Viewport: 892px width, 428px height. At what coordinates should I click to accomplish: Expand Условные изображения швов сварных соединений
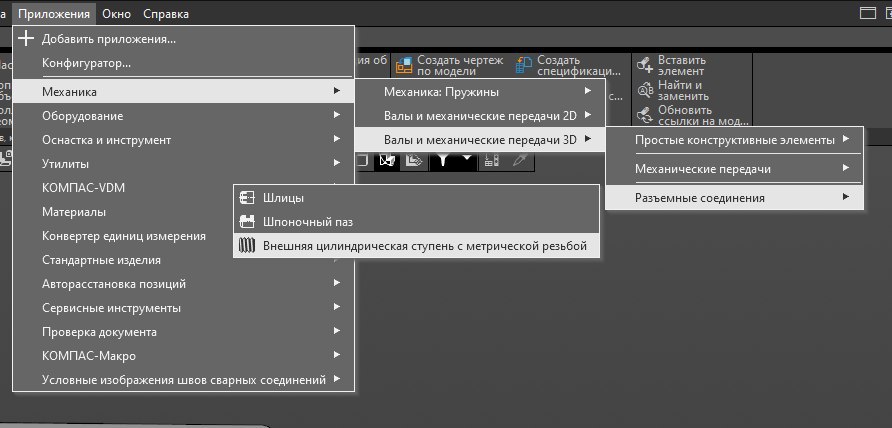(x=183, y=380)
